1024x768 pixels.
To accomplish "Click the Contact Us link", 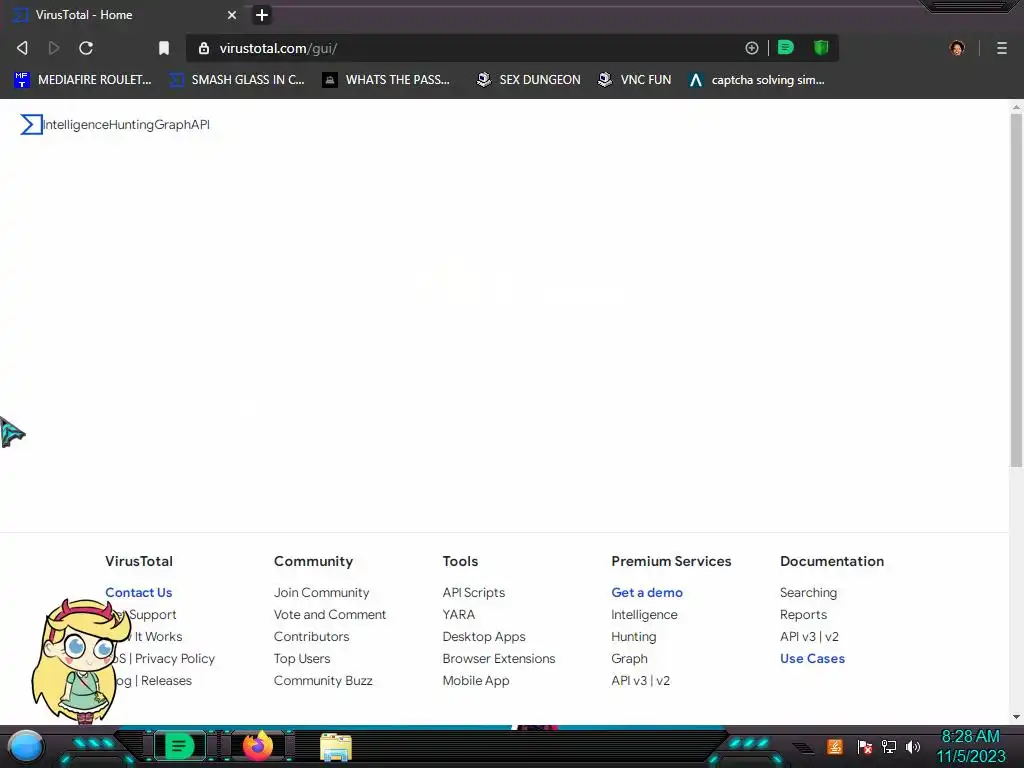I will [138, 592].
